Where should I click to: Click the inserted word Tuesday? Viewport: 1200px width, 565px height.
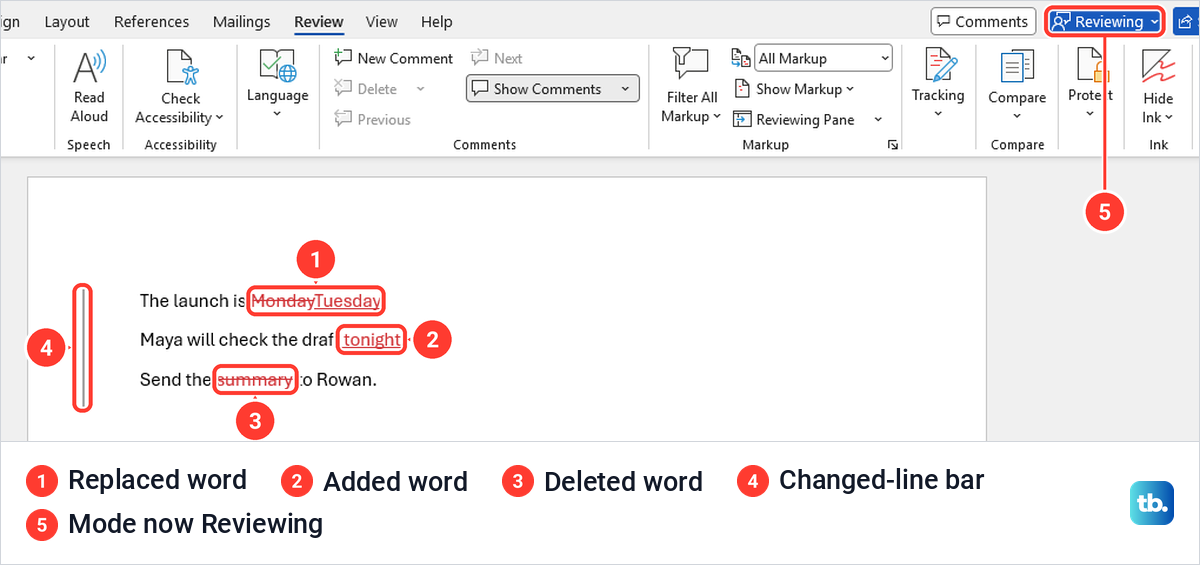pos(347,301)
